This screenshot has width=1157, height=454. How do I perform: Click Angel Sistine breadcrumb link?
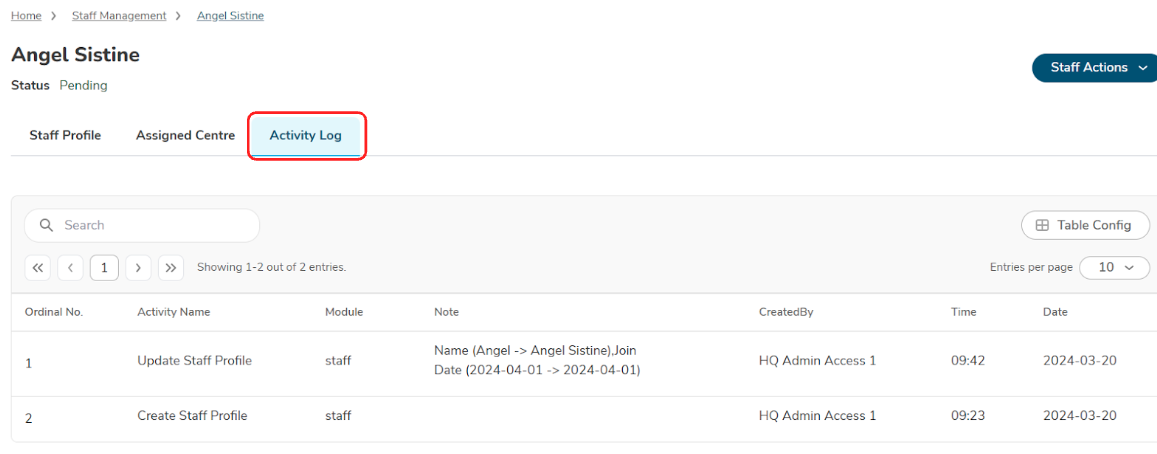230,16
